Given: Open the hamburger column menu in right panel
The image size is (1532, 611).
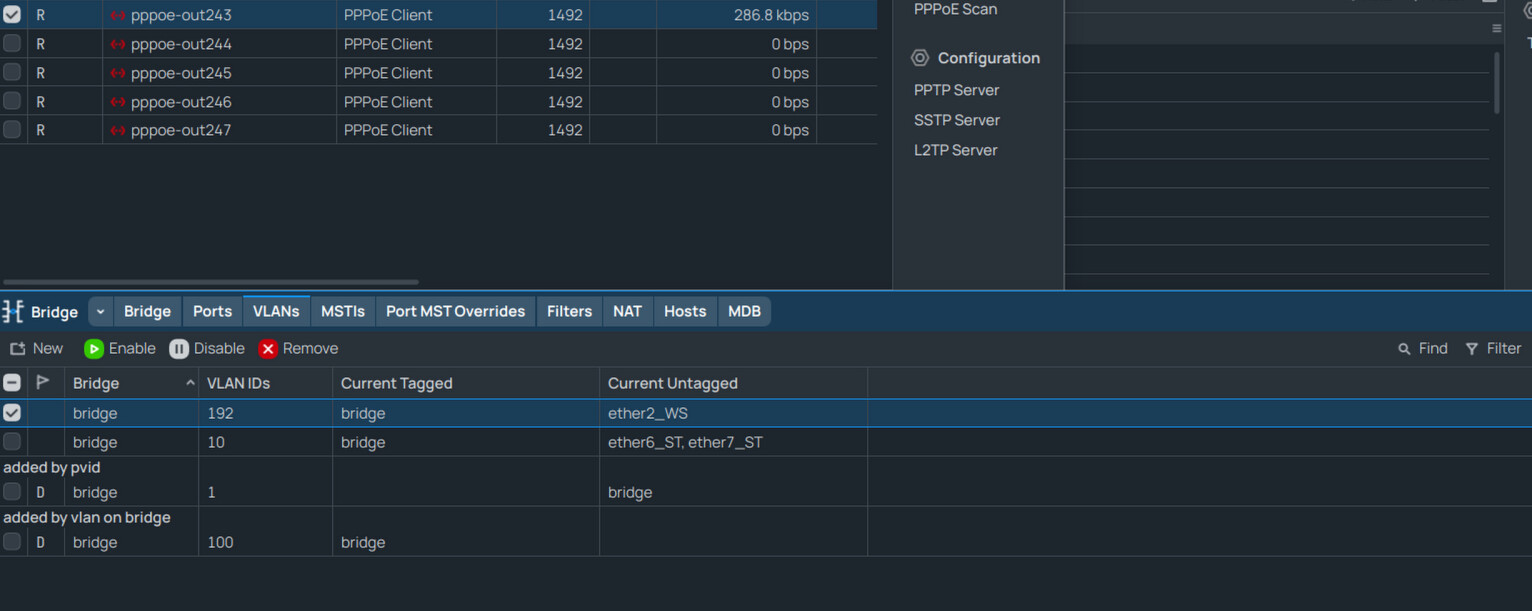Looking at the screenshot, I should coord(1496,29).
